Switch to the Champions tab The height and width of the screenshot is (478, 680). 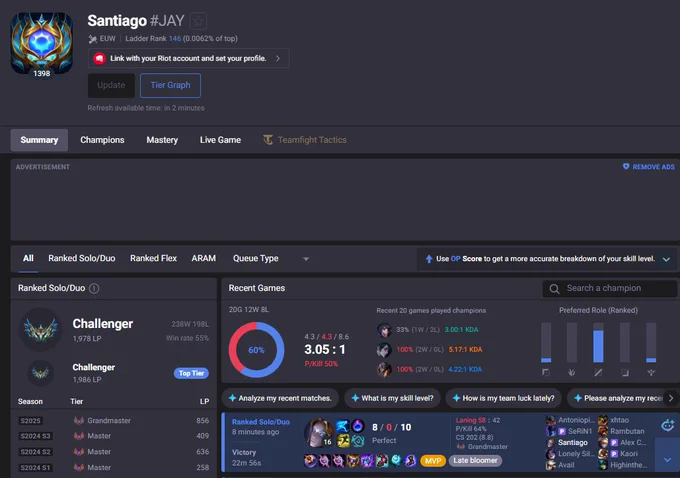point(102,140)
